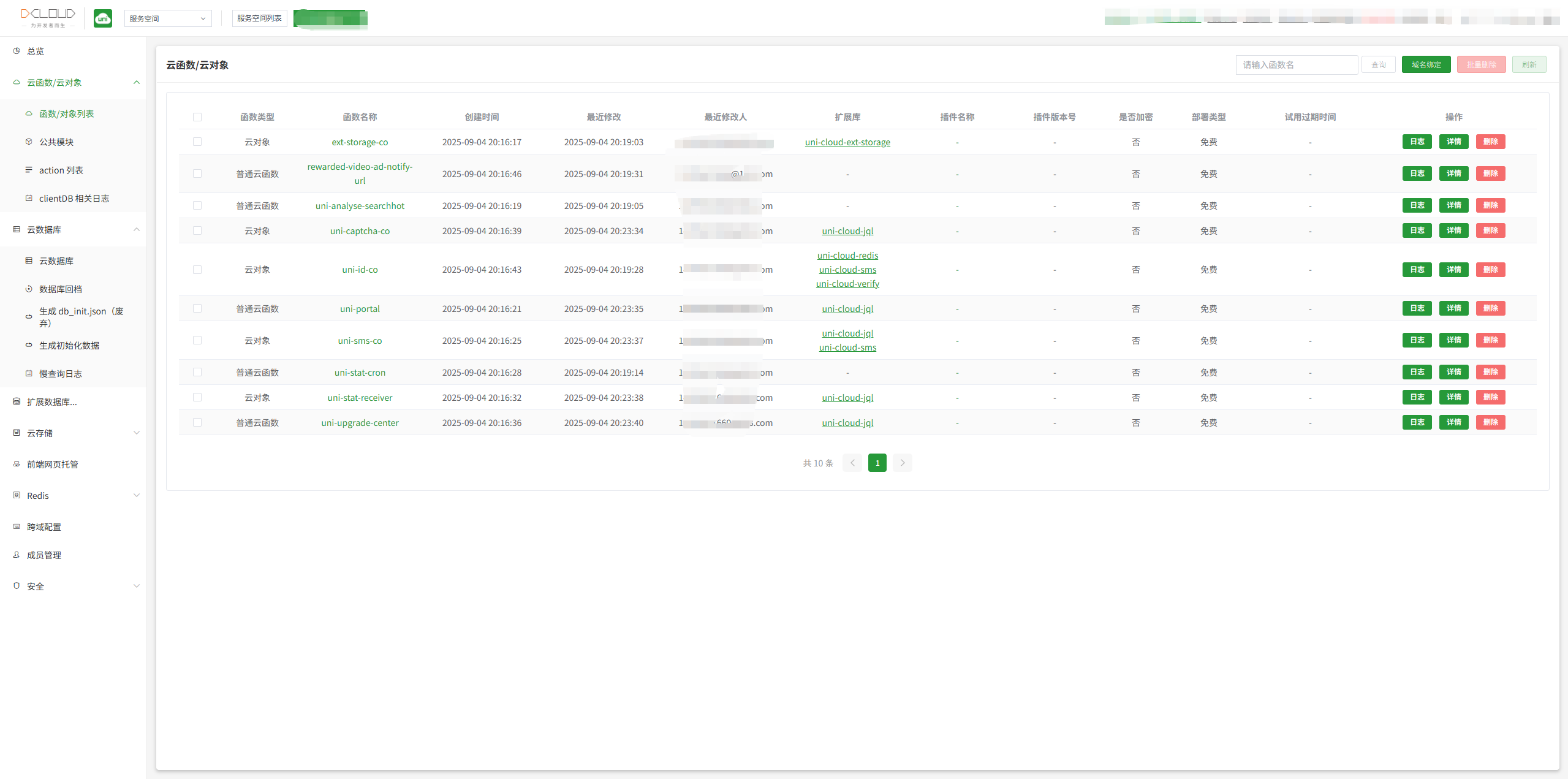The image size is (1568, 779).
Task: Click the DCloud logo
Action: [48, 18]
